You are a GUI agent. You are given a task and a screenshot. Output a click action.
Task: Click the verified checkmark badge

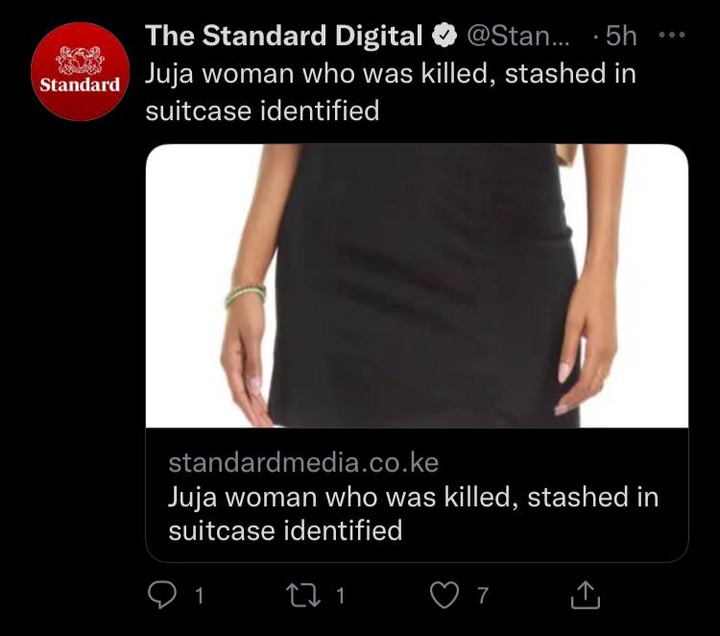click(444, 35)
